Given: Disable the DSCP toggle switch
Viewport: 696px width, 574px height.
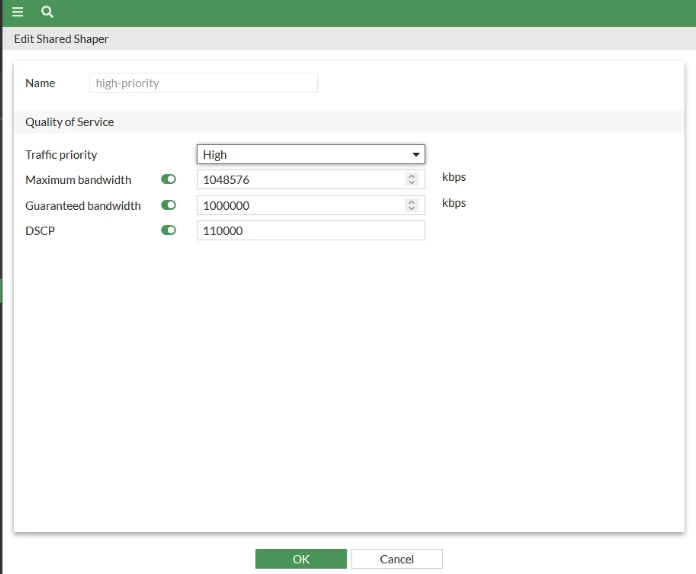Looking at the screenshot, I should (x=168, y=230).
